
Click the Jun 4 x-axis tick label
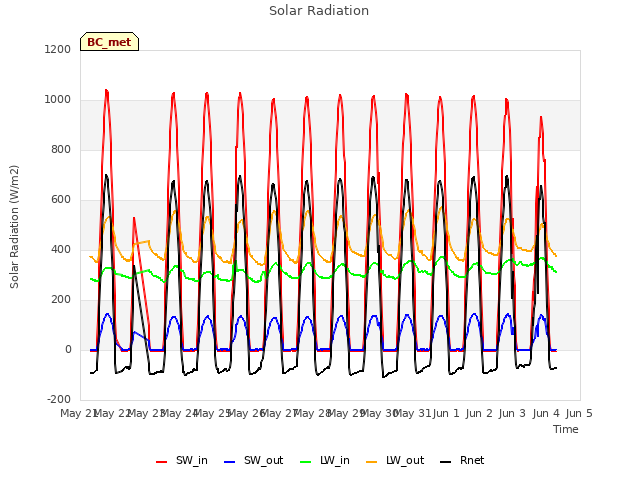coord(546,413)
